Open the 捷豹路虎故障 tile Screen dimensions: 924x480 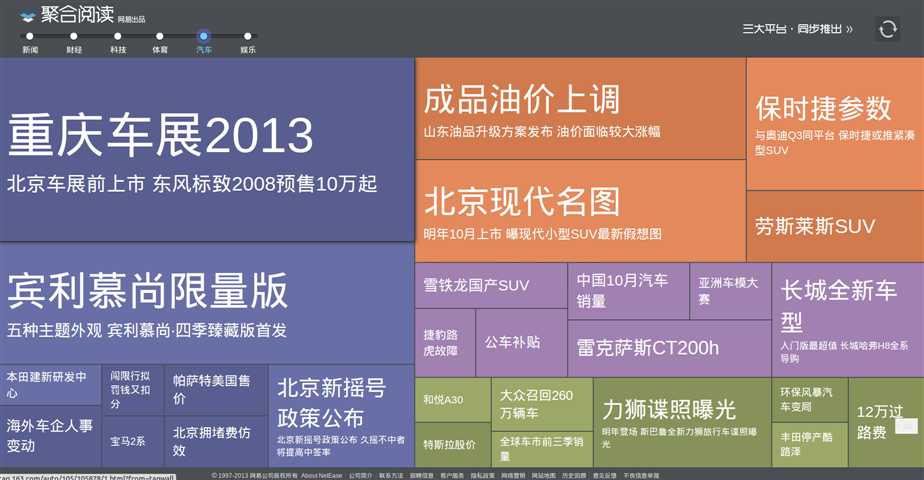click(x=445, y=343)
